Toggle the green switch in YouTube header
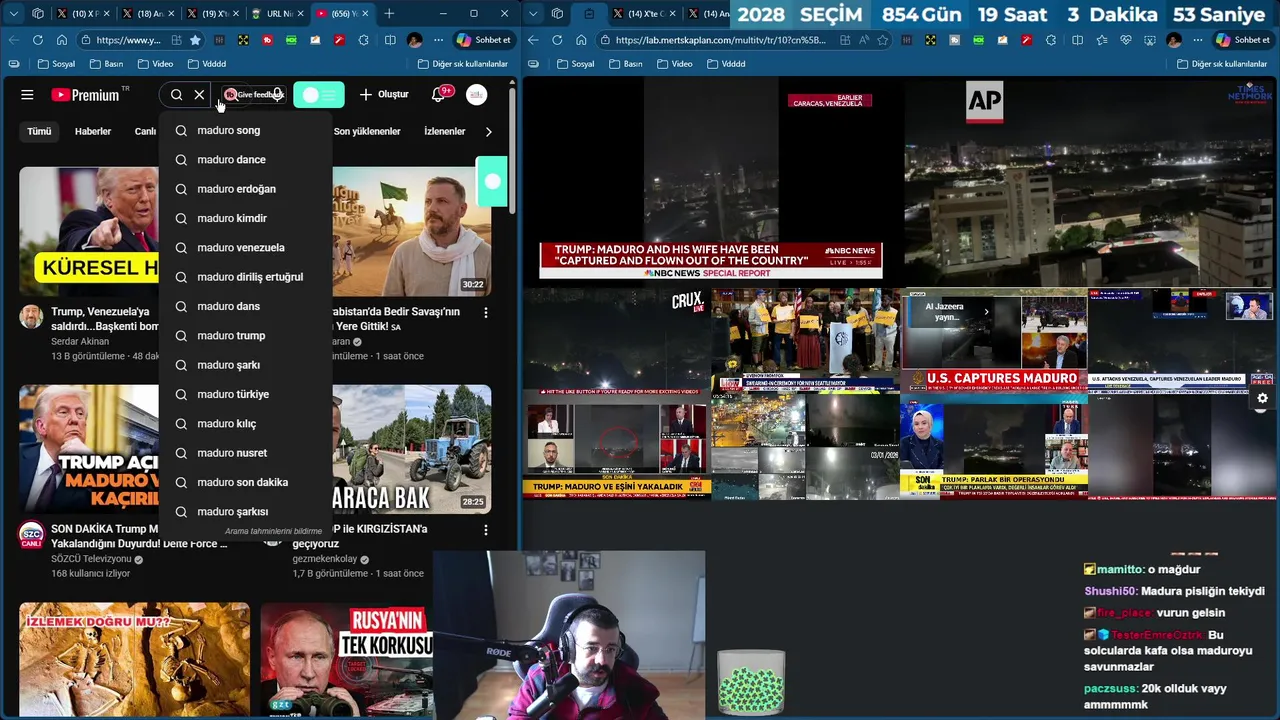The width and height of the screenshot is (1280, 720). coord(319,95)
